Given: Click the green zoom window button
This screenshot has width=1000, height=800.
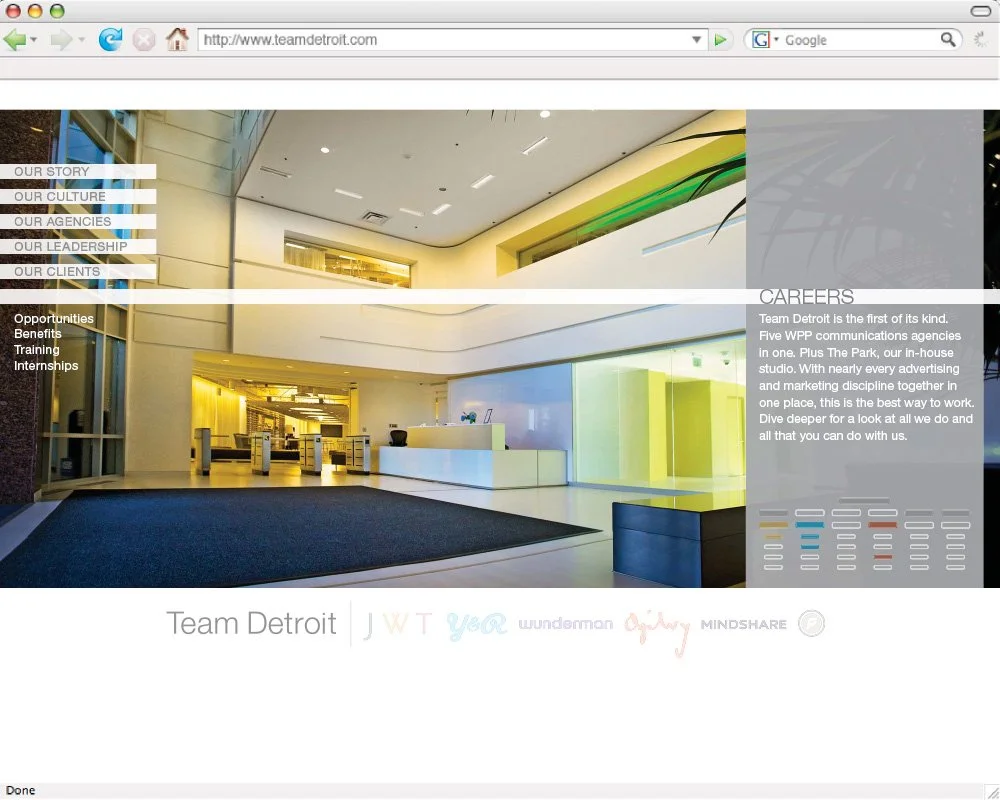Looking at the screenshot, I should coord(57,11).
